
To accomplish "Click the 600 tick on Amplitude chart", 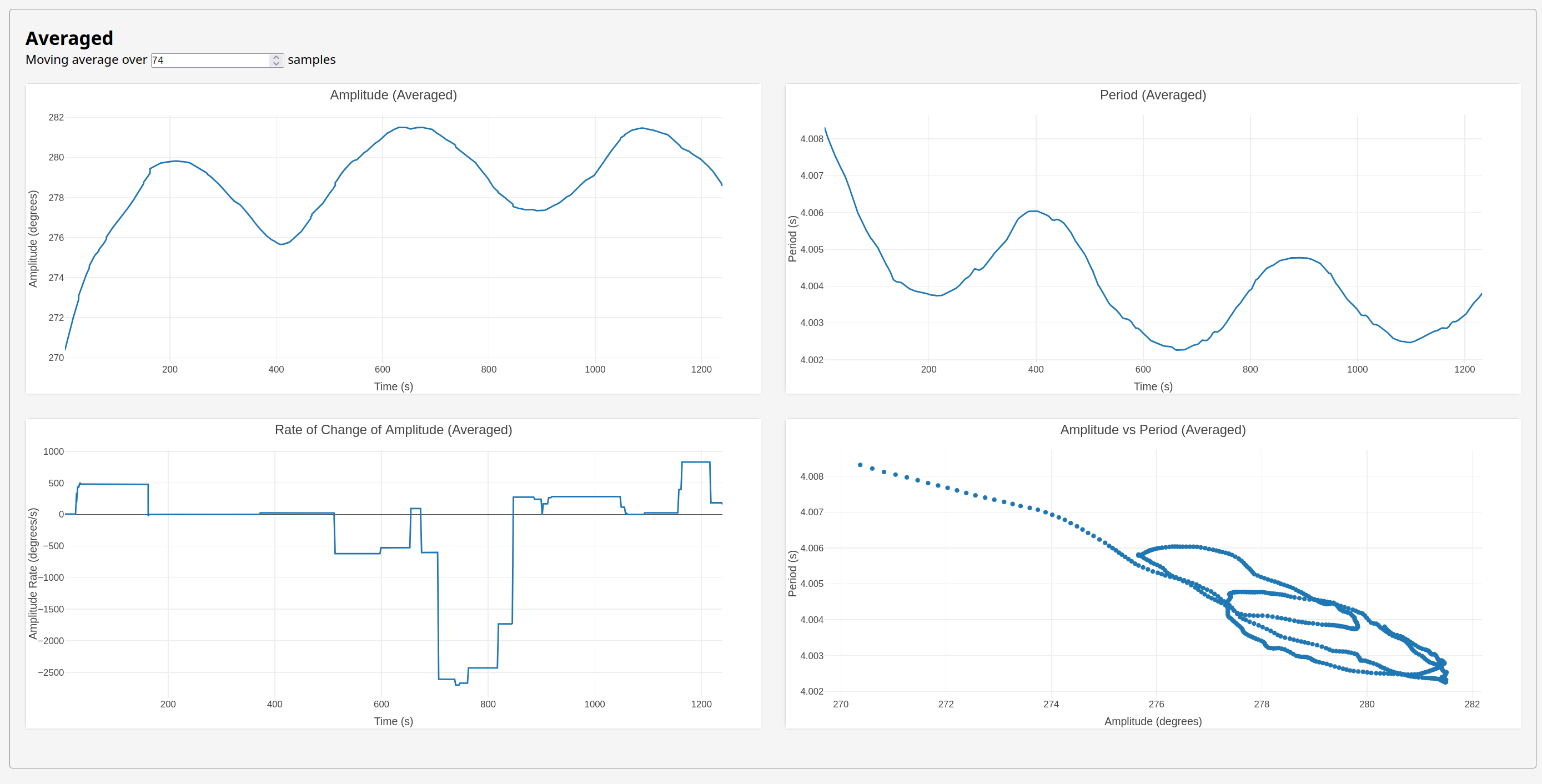I will 383,369.
